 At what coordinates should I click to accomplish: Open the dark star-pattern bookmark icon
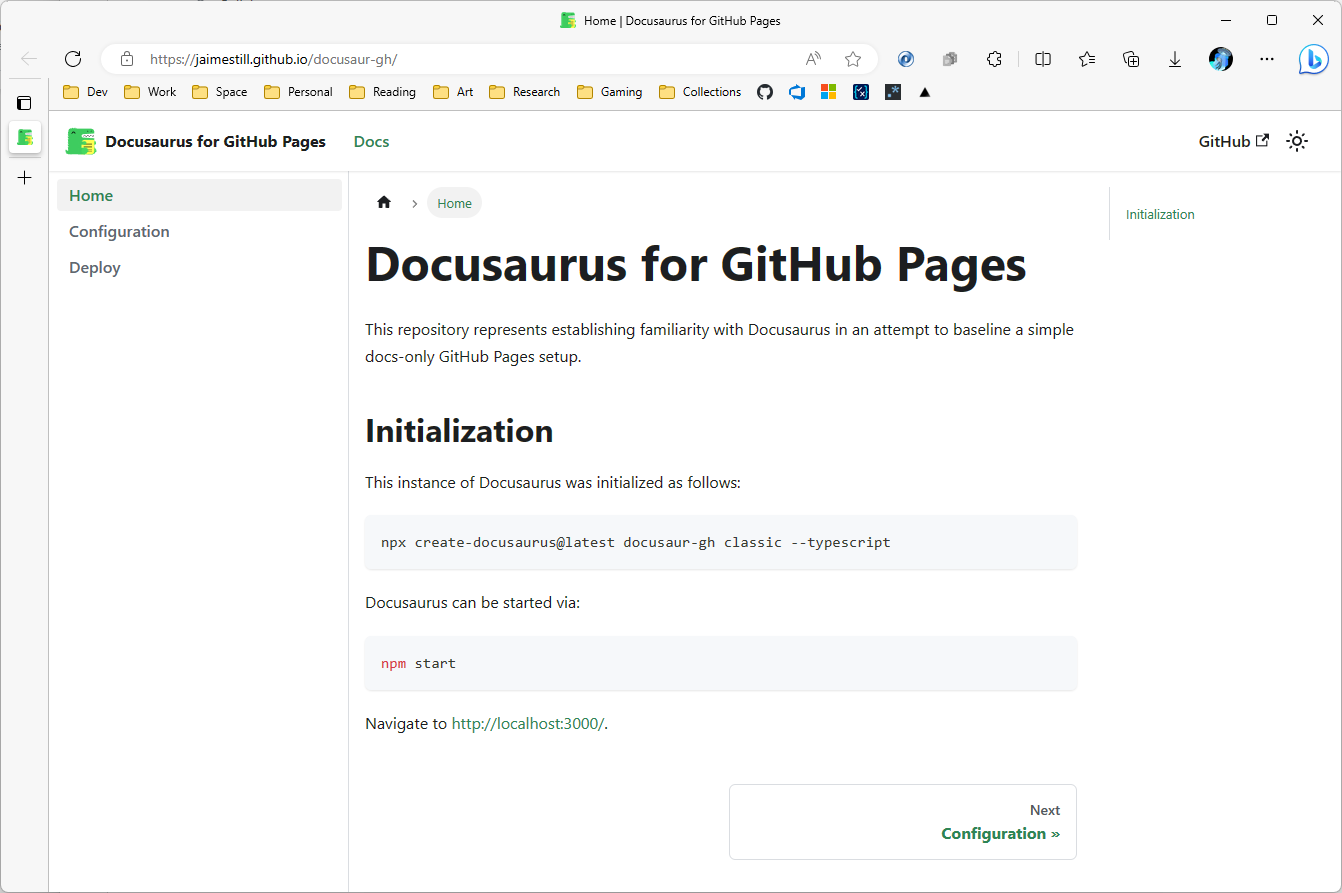[893, 92]
